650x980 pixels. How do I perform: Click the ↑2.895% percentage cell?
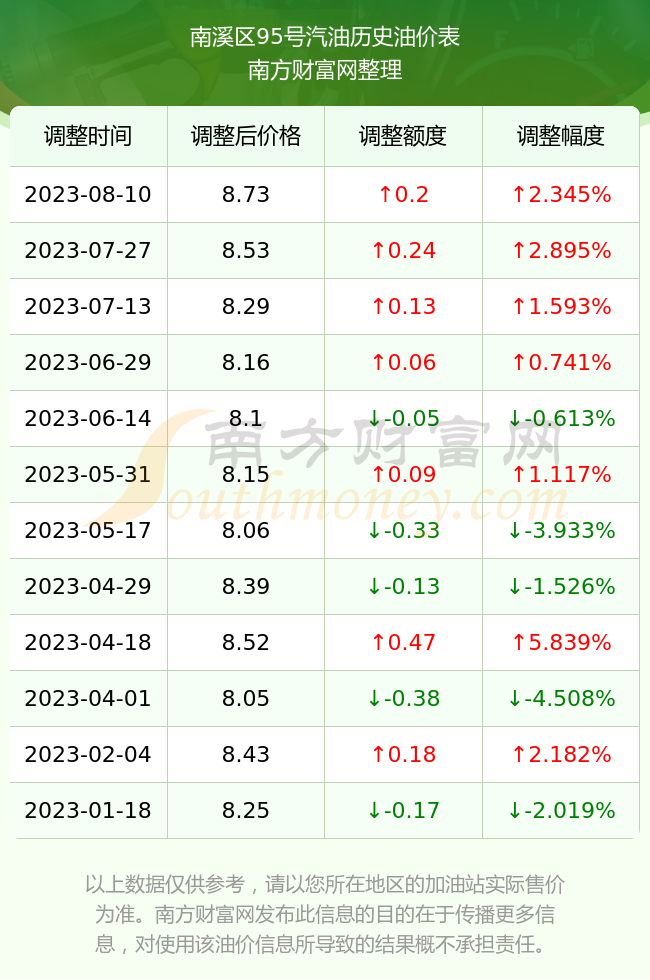561,251
